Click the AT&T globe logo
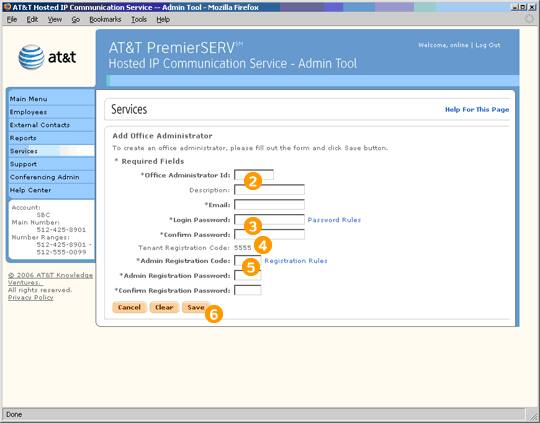 (31, 57)
